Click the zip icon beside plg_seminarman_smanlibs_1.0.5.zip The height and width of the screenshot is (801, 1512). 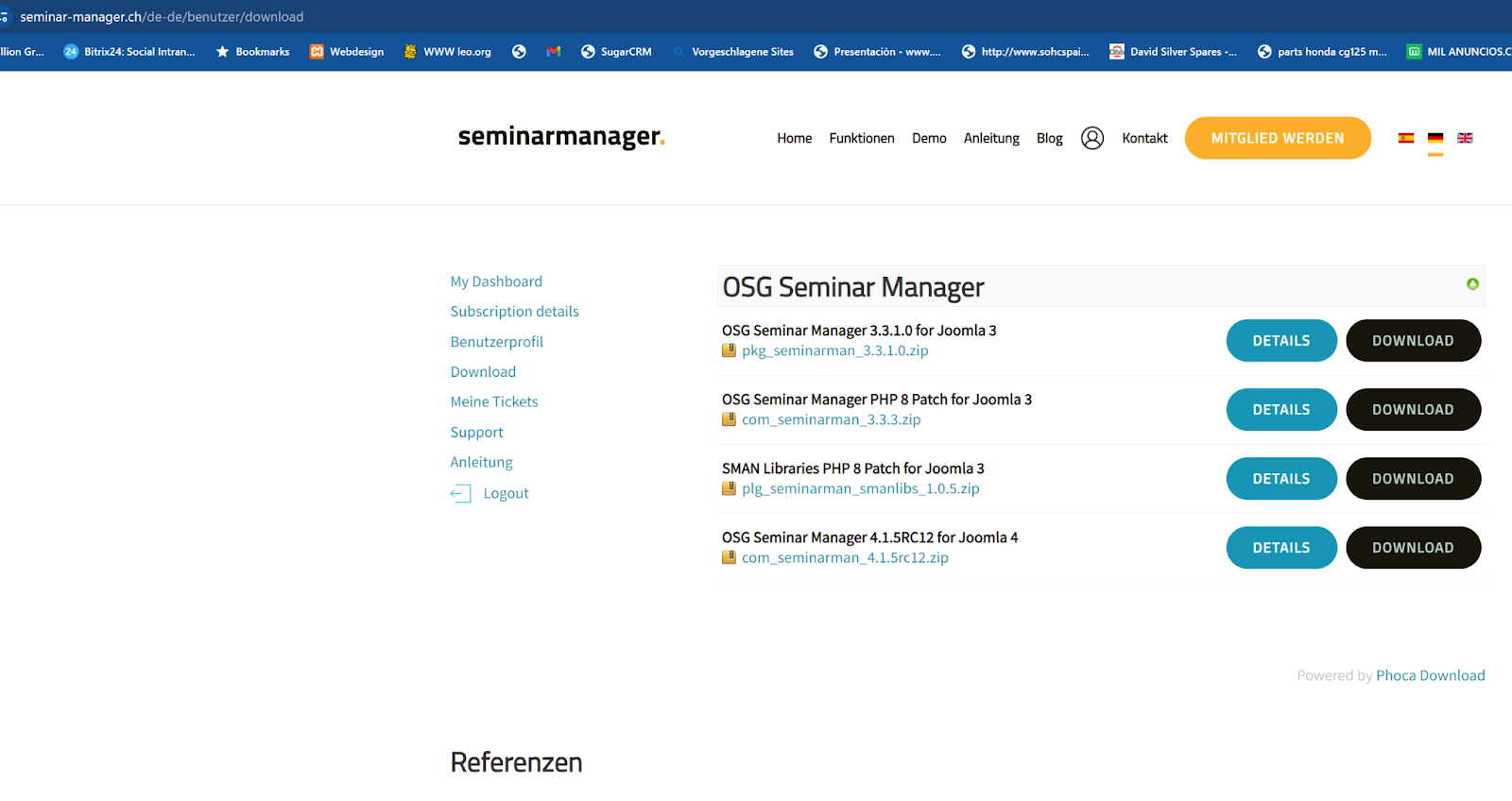(x=729, y=488)
